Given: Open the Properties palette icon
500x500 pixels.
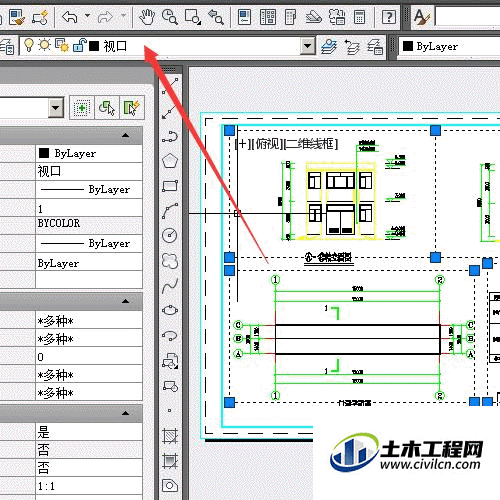Looking at the screenshot, I should point(244,17).
